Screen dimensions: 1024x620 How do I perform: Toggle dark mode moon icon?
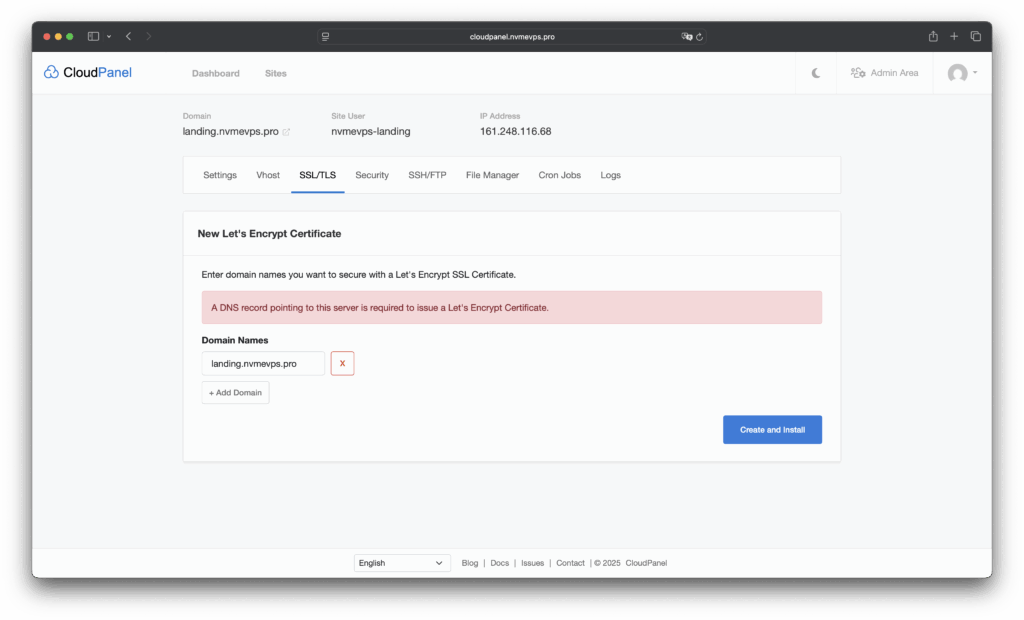(816, 73)
